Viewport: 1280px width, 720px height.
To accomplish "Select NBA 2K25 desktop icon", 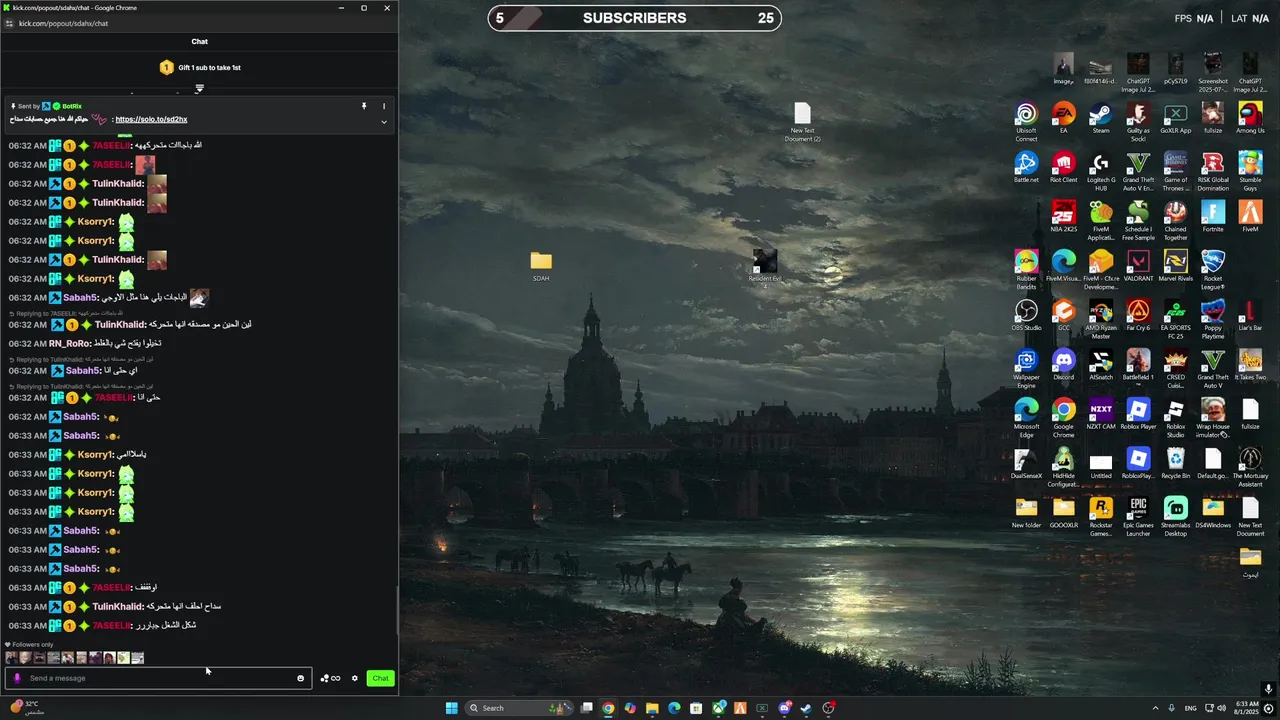I will [1063, 216].
